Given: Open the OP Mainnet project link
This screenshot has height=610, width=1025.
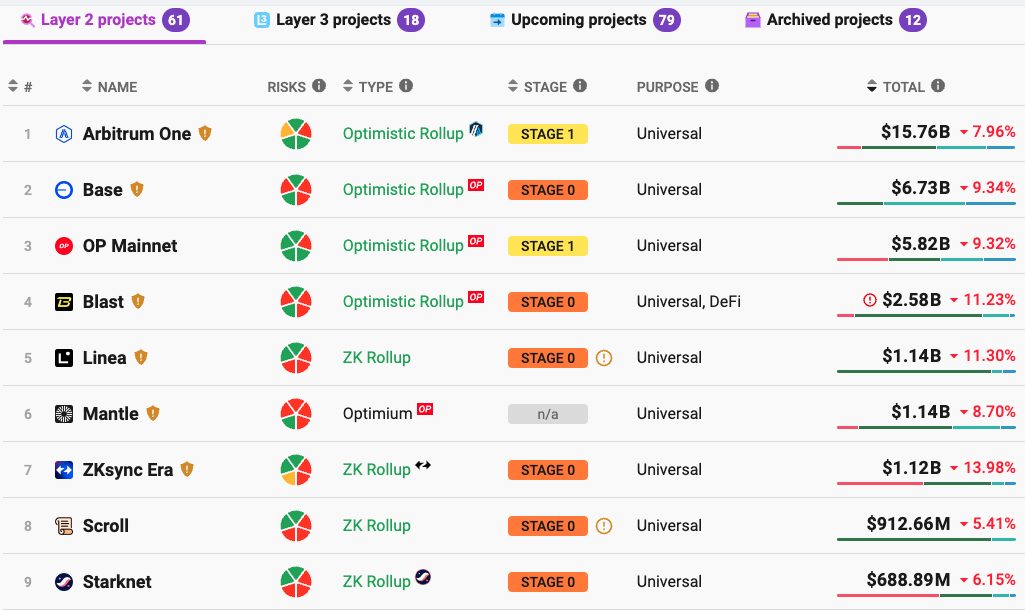Looking at the screenshot, I should coord(130,246).
